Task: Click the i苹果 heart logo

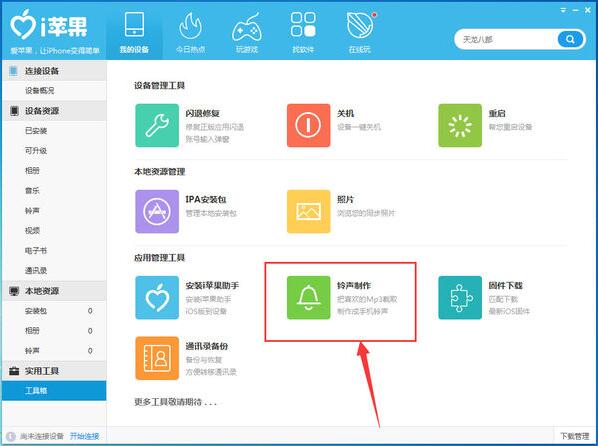Action: 23,24
